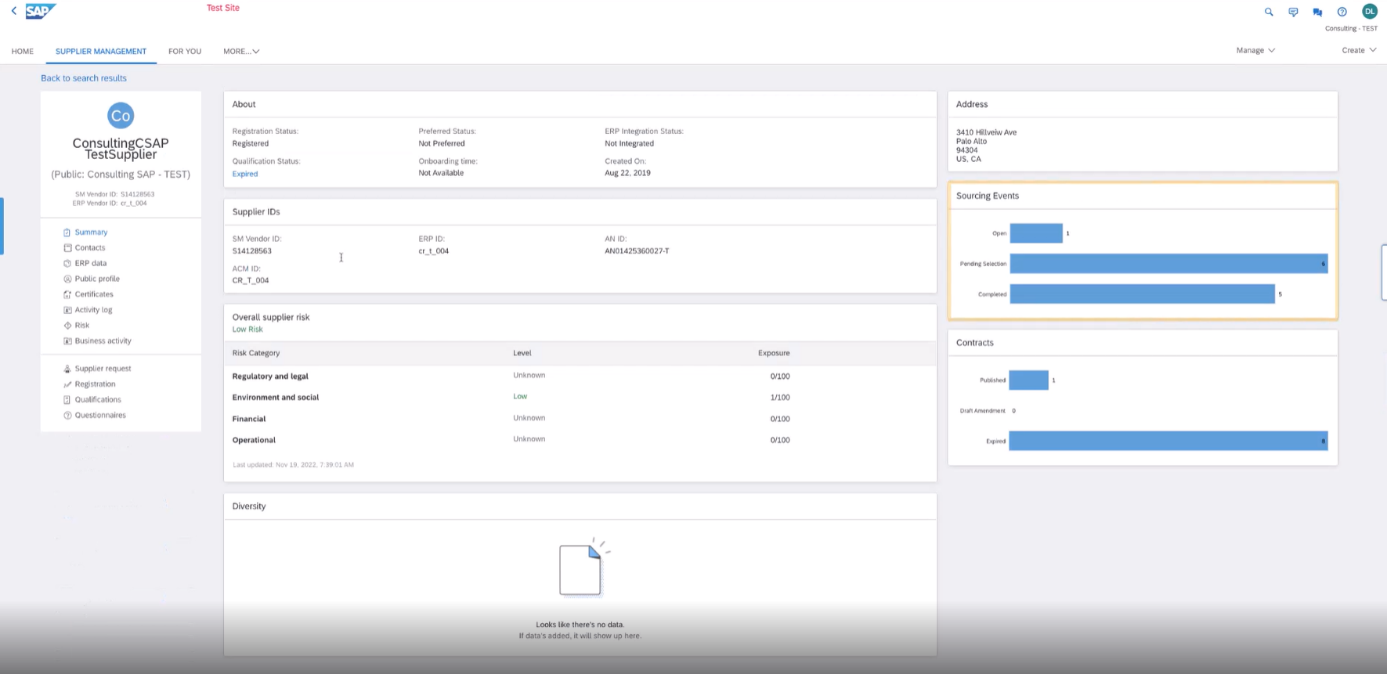Click the Pending Selection bar in Sourcing Events

point(1168,263)
